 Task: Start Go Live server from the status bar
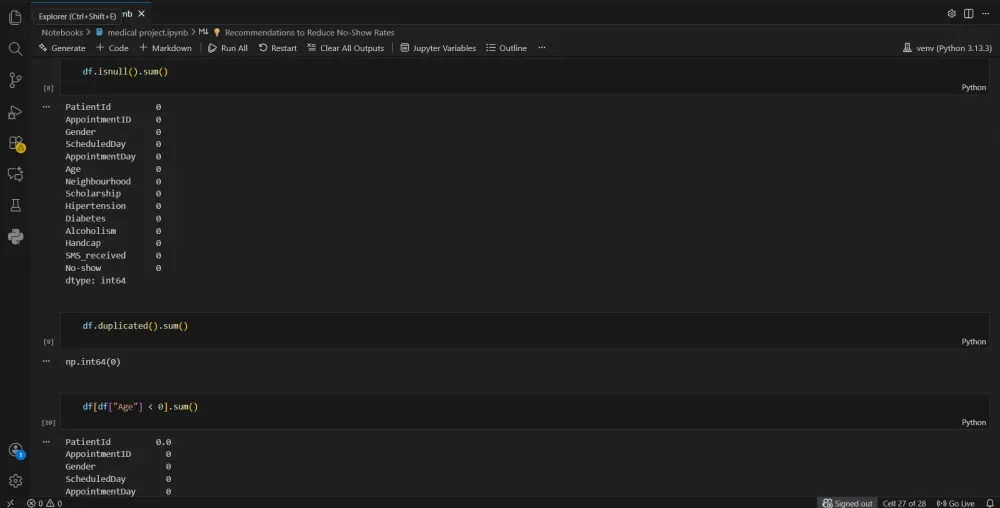pos(955,503)
